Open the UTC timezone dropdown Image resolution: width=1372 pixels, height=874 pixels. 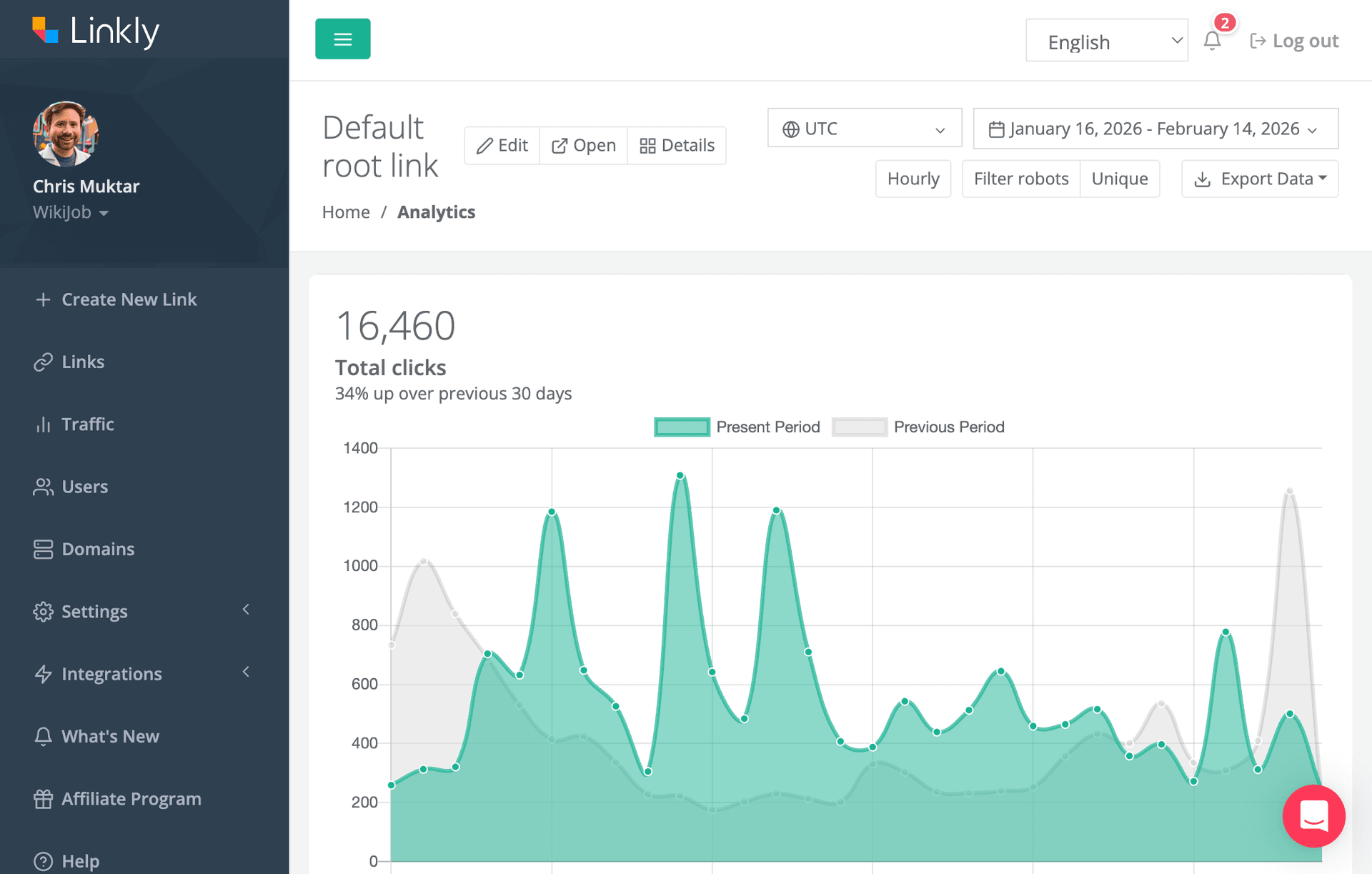864,128
